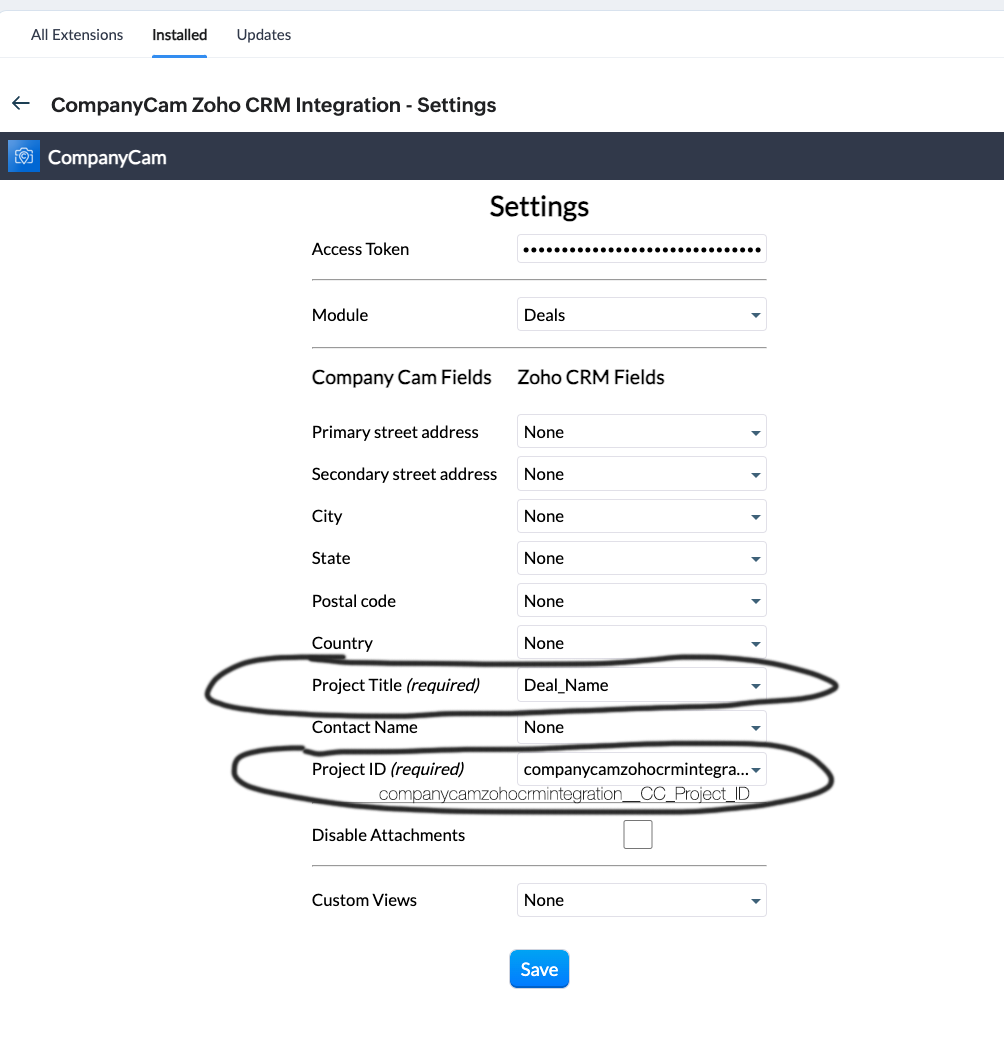Screen dimensions: 1004x1057
Task: Expand the Postal code dropdown
Action: tap(641, 601)
